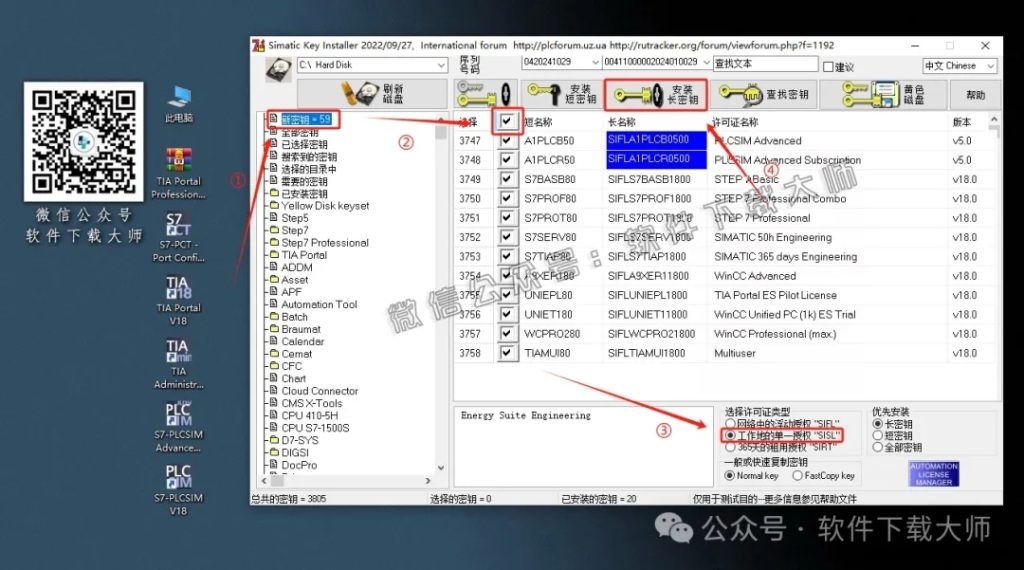This screenshot has width=1024, height=570.
Task: Click the WinCC Advanced license name
Action: coord(755,276)
